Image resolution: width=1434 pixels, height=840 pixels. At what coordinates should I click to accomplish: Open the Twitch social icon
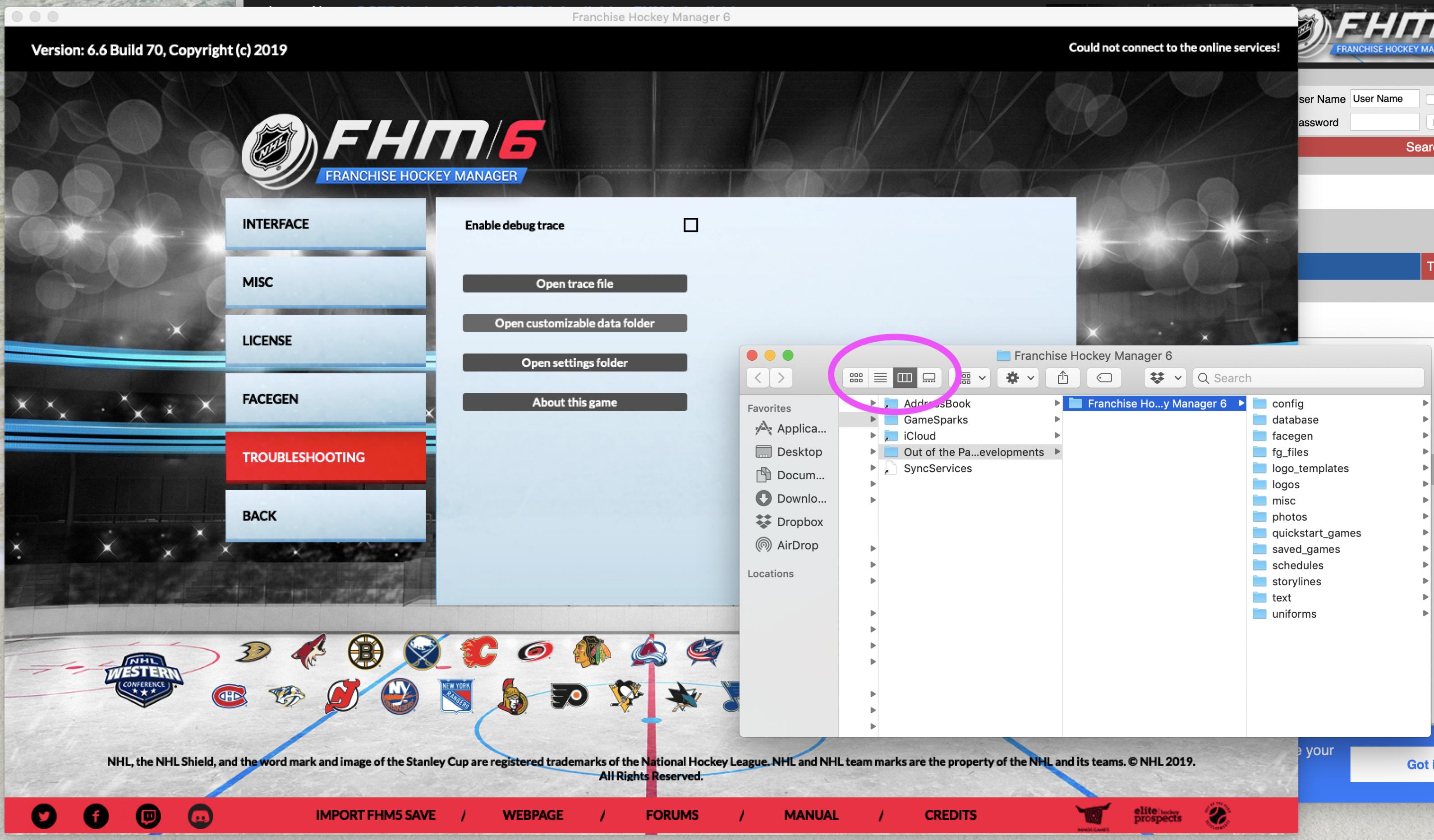148,816
